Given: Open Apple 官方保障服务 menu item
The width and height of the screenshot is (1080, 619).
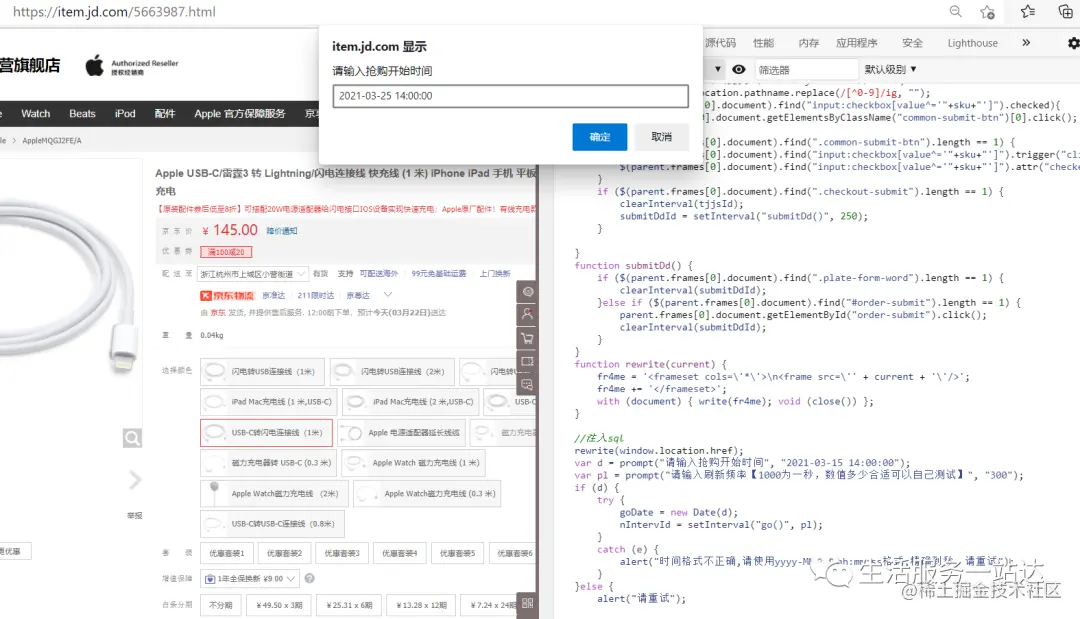Looking at the screenshot, I should [x=240, y=114].
